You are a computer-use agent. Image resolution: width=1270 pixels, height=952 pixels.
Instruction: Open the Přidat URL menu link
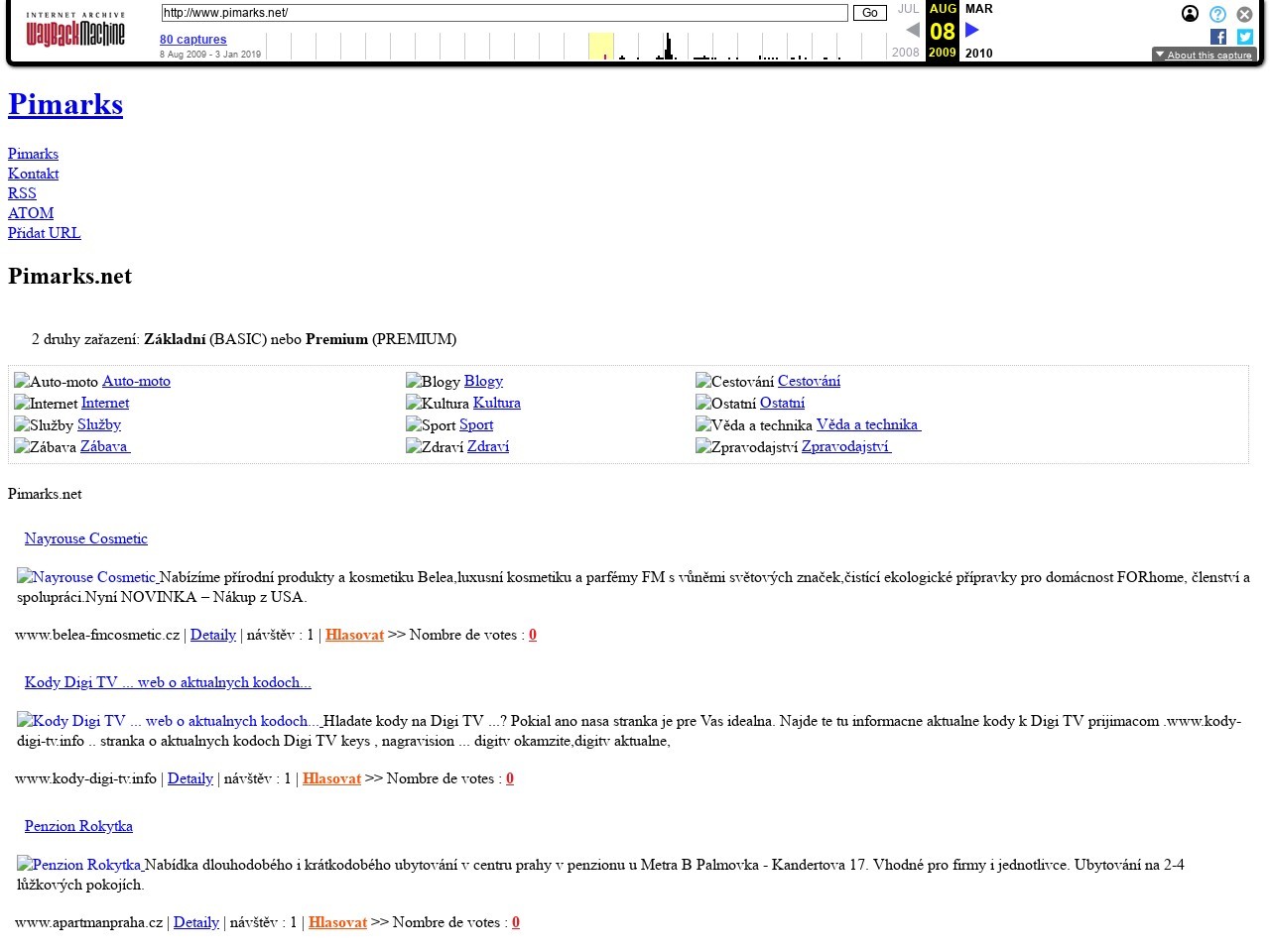point(44,233)
